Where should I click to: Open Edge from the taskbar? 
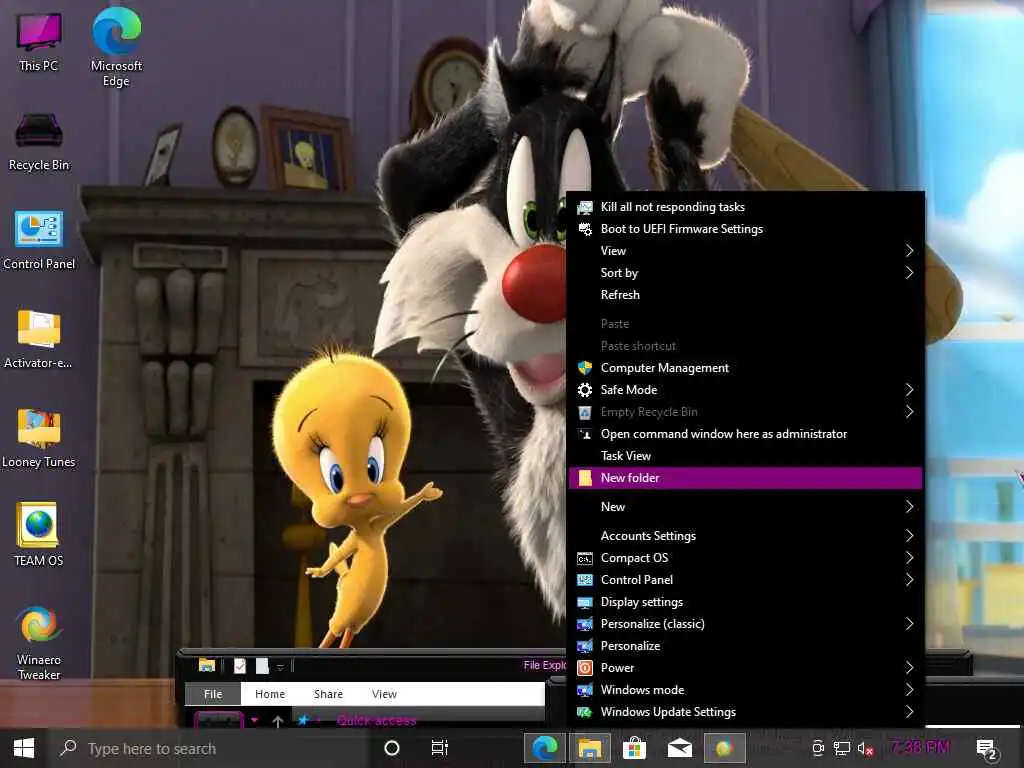click(x=544, y=748)
